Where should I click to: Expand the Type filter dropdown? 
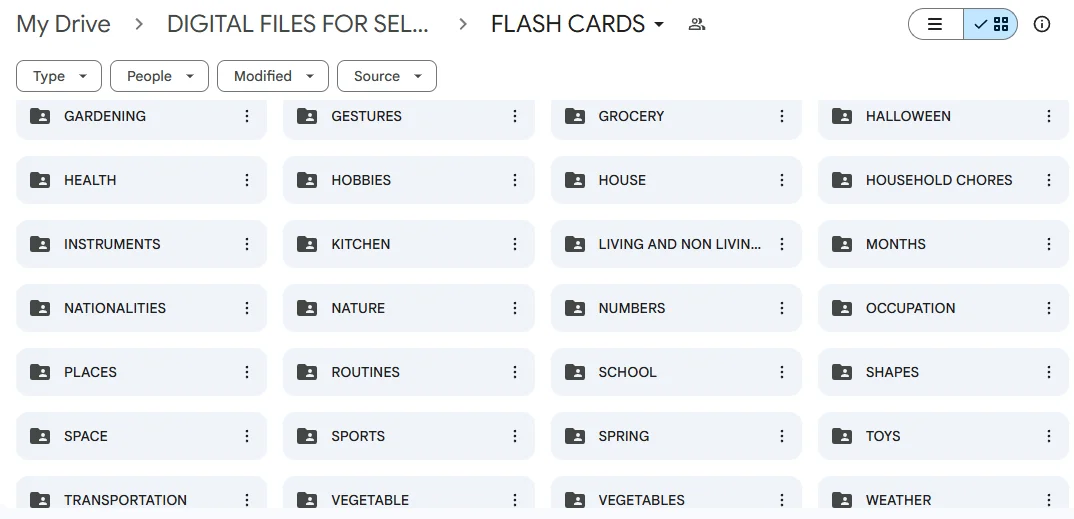click(x=59, y=76)
